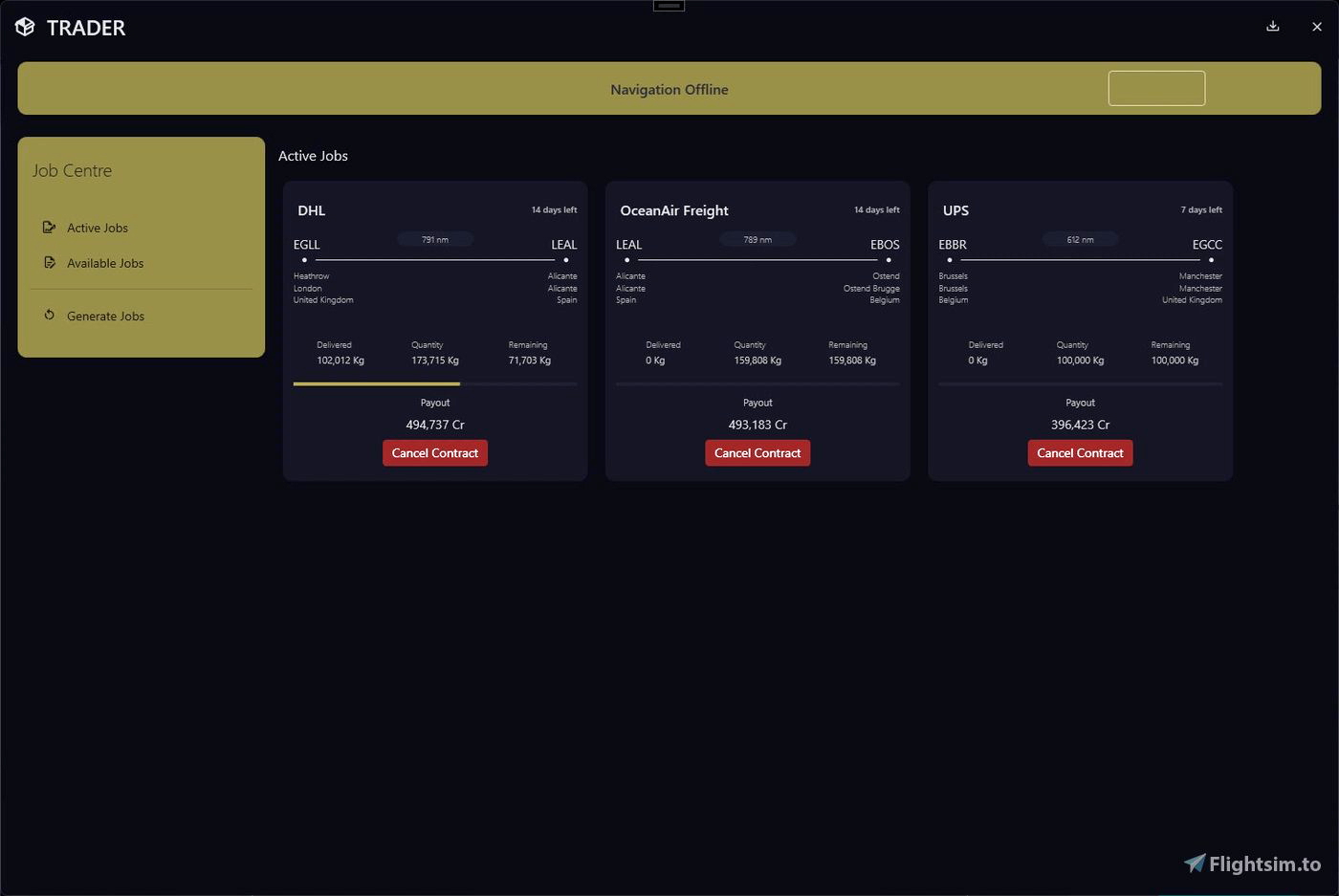The width and height of the screenshot is (1339, 896).
Task: Cancel the DHL contract
Action: coord(435,453)
